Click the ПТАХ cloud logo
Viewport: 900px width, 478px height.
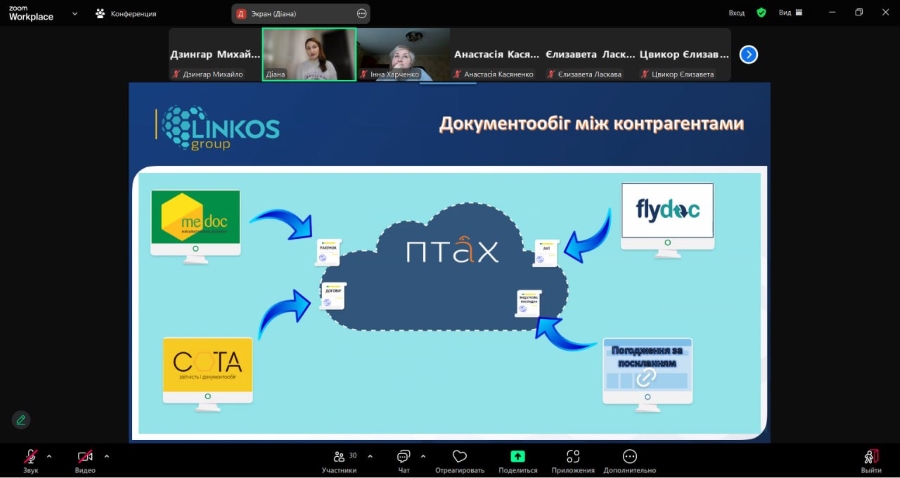453,251
